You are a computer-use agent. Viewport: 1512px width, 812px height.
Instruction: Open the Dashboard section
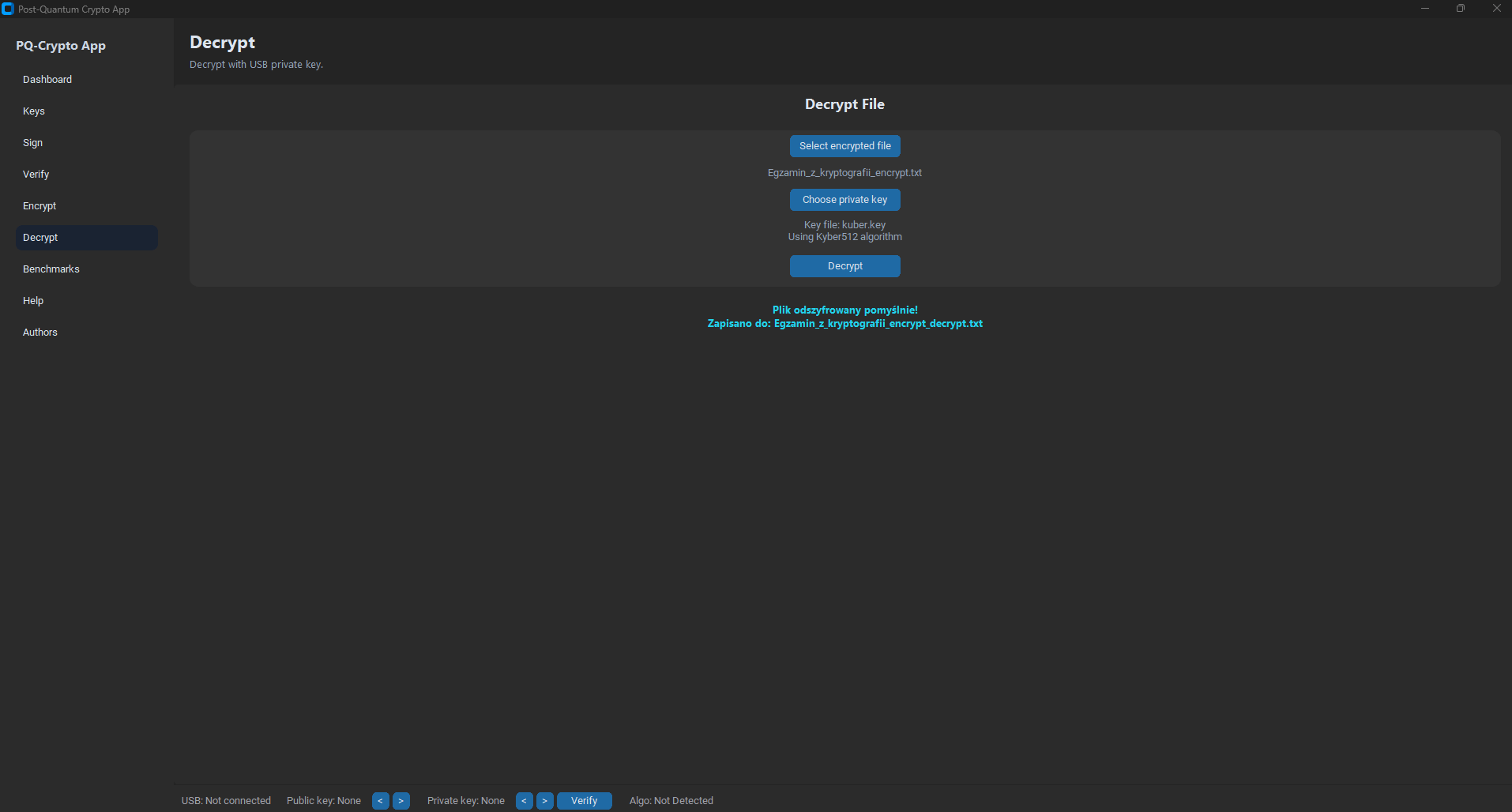tap(47, 79)
